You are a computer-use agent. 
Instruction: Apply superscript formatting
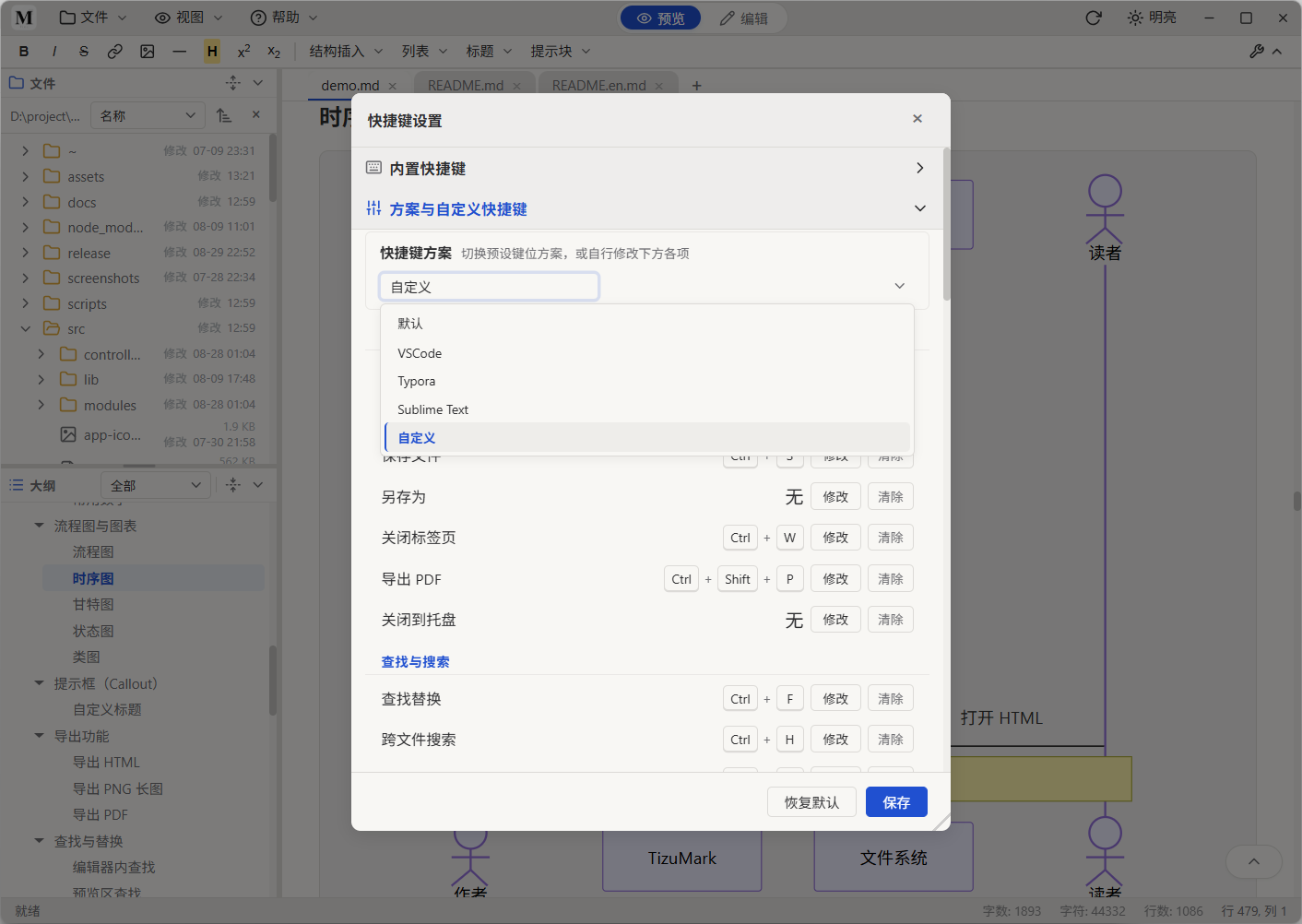coord(243,52)
